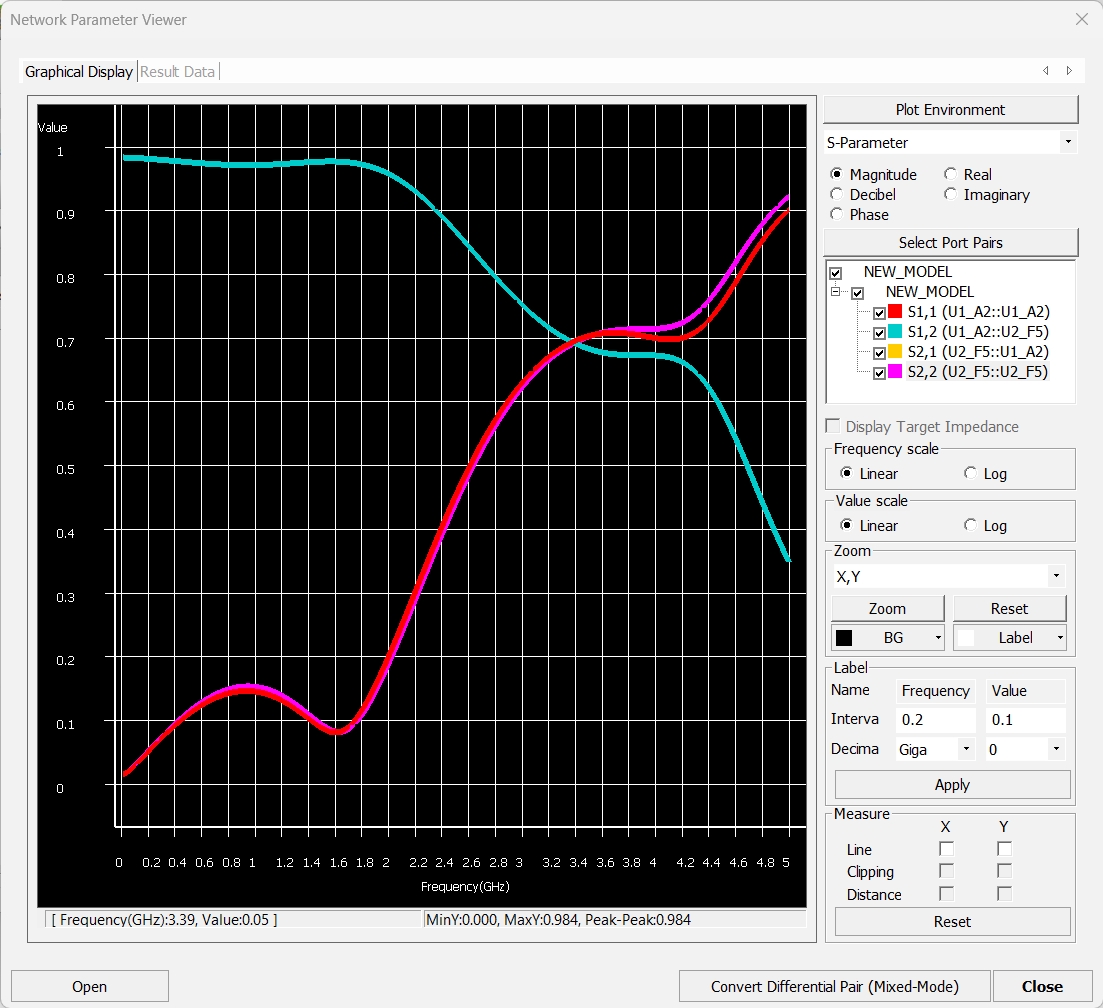Select the Decibel radio button

coord(836,194)
